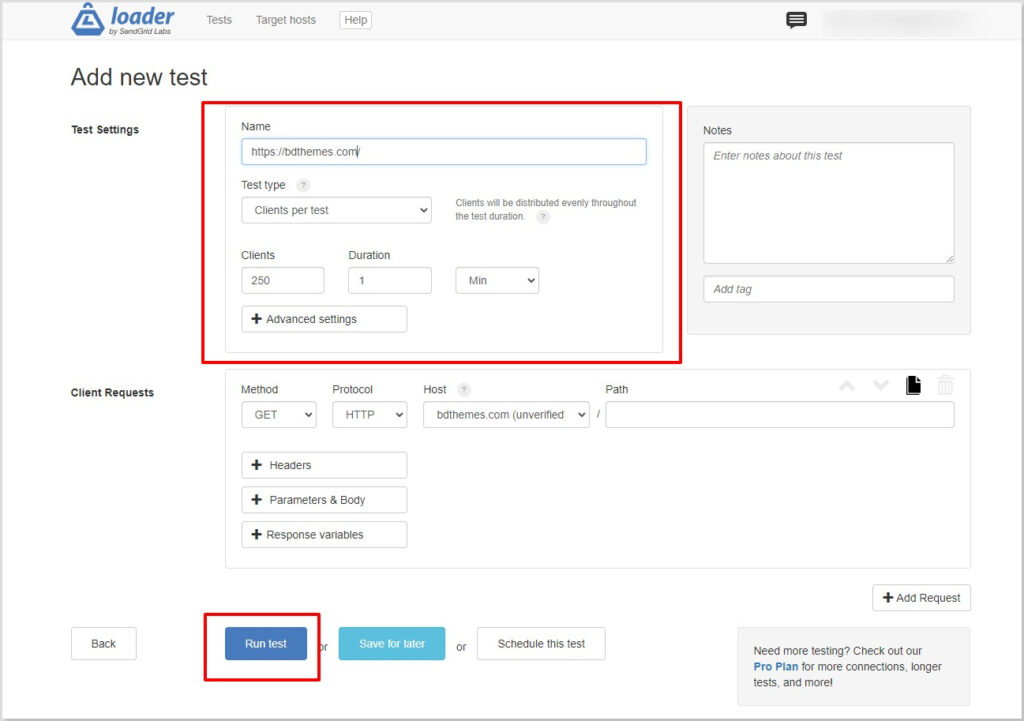
Task: Follow the Pro Plan link
Action: pyautogui.click(x=775, y=667)
